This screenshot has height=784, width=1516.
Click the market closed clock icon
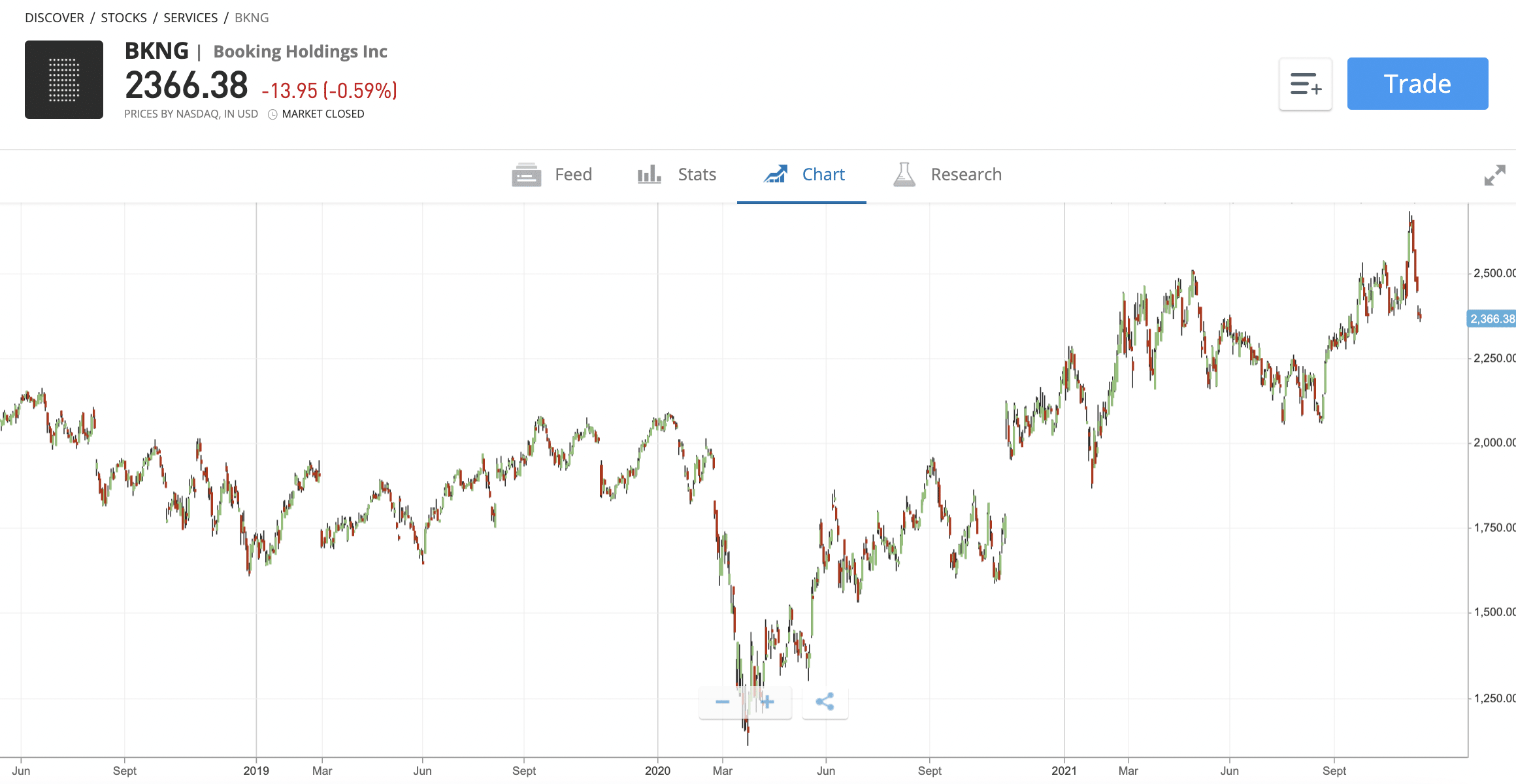pos(272,114)
